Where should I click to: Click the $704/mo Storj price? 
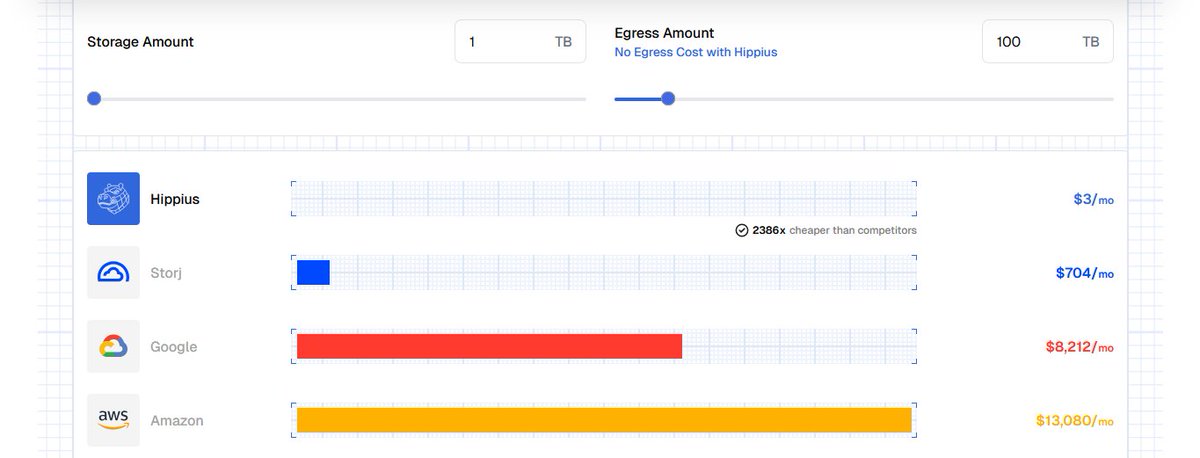[x=1084, y=273]
